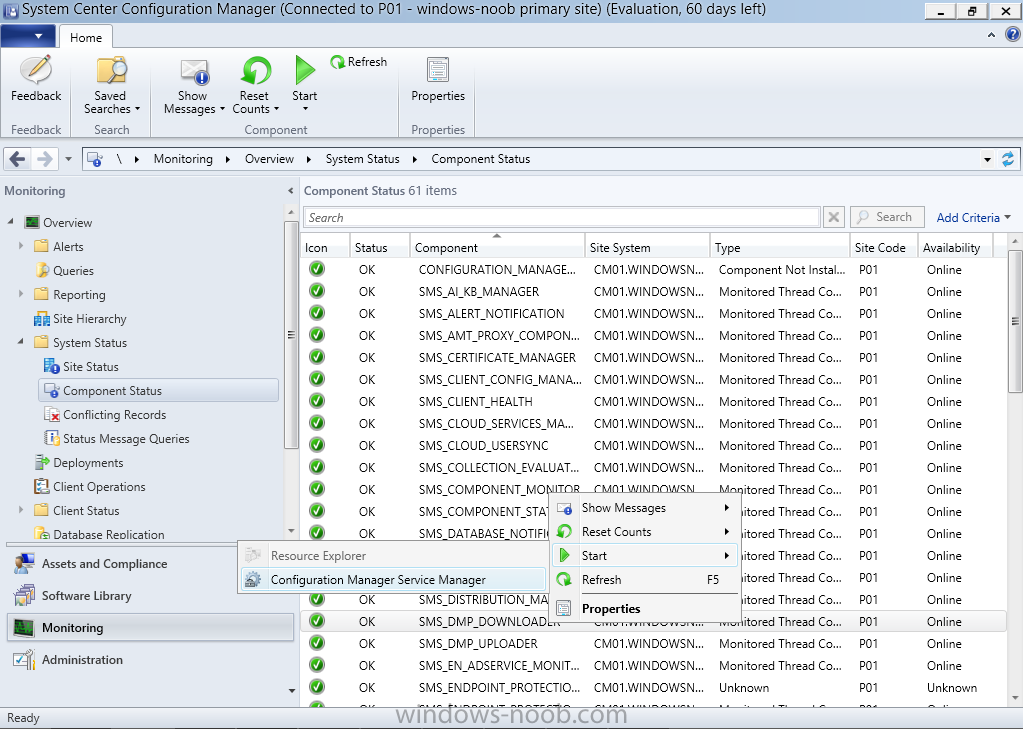This screenshot has height=729, width=1023.
Task: Open Deployments node in tree
Action: 88,463
